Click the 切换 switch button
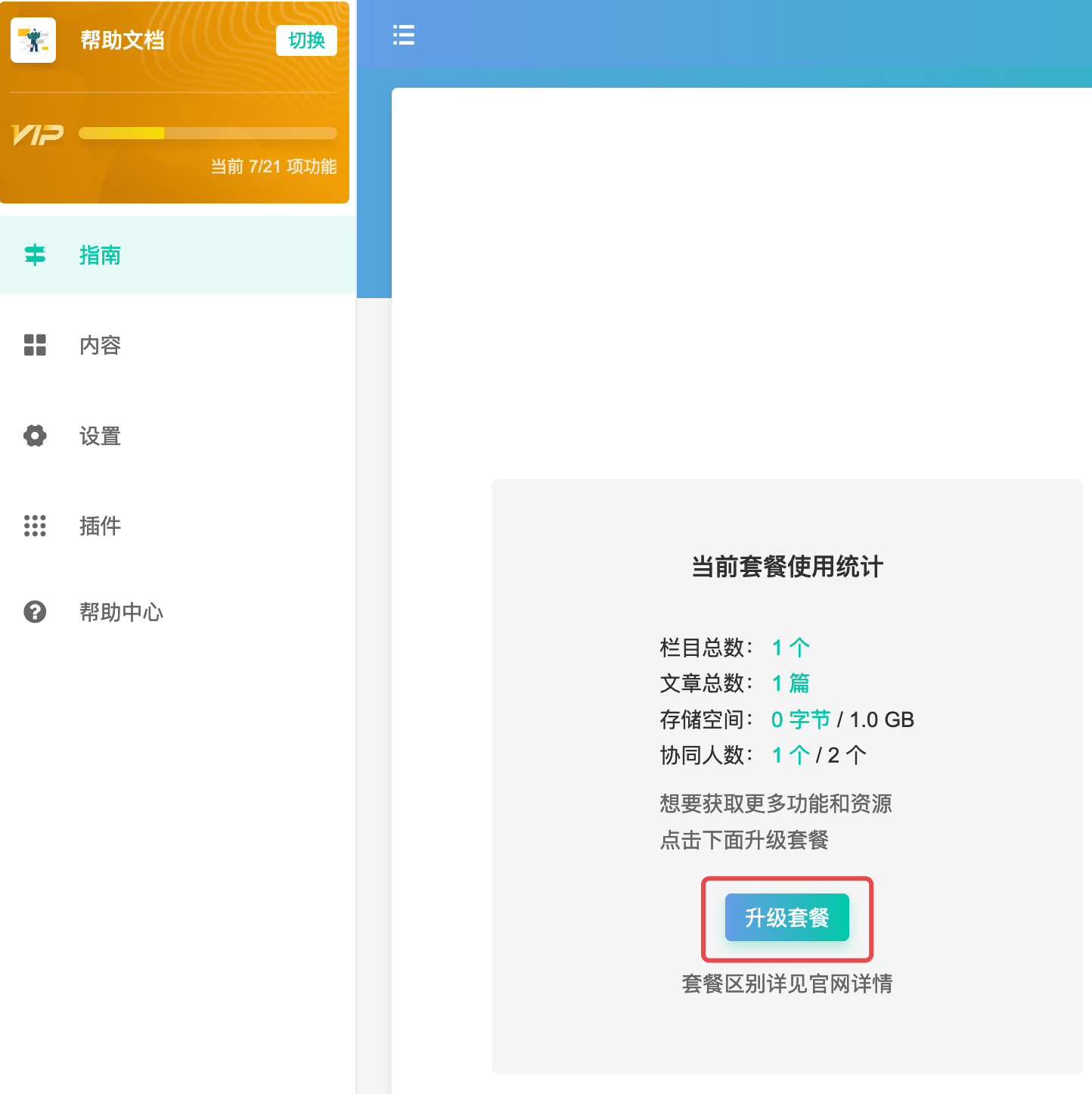 [306, 40]
